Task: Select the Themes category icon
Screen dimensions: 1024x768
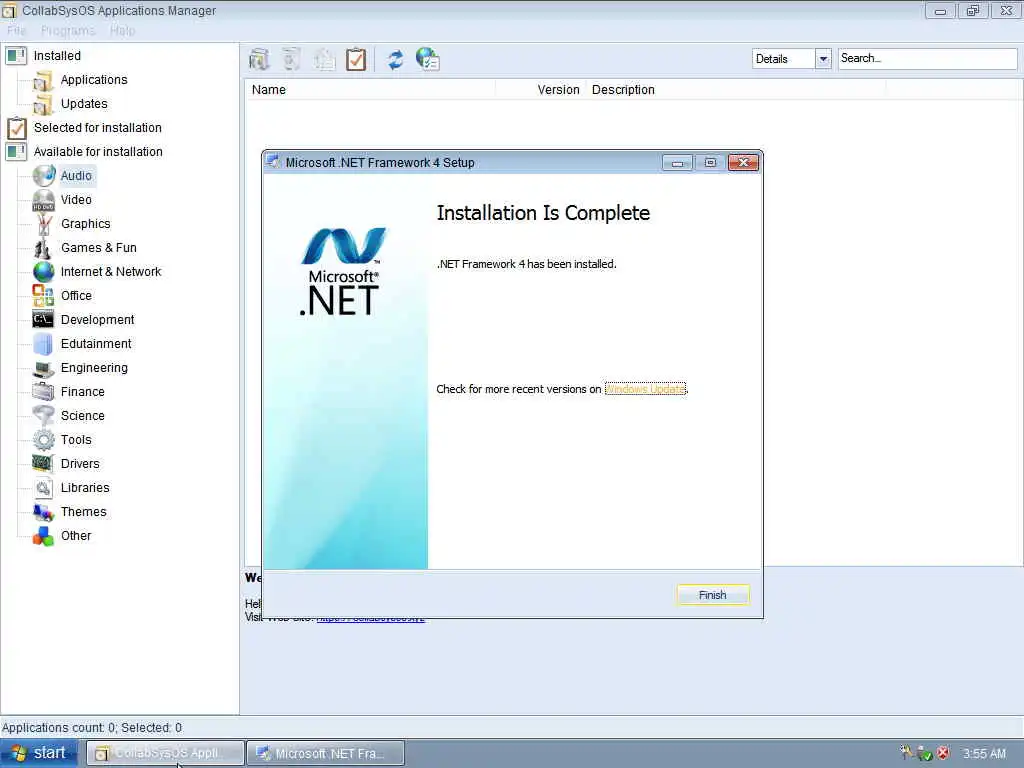Action: tap(44, 512)
